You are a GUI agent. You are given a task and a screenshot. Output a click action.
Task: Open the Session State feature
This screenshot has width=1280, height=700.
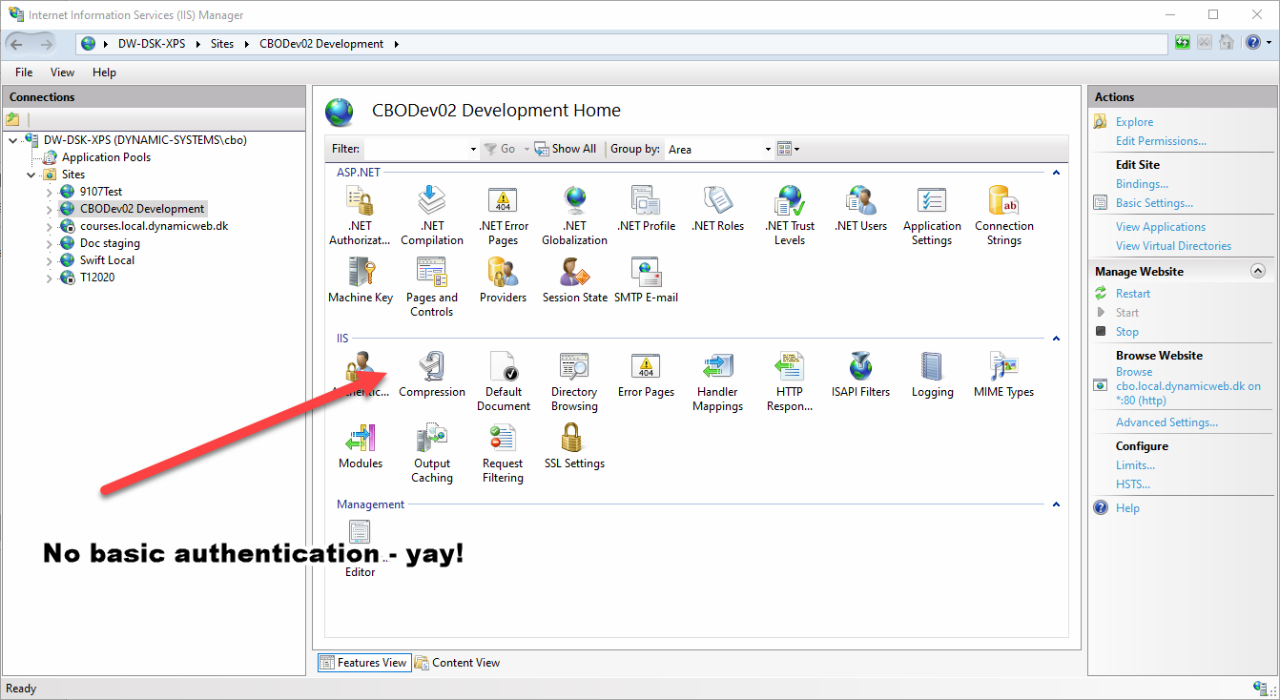pos(575,280)
